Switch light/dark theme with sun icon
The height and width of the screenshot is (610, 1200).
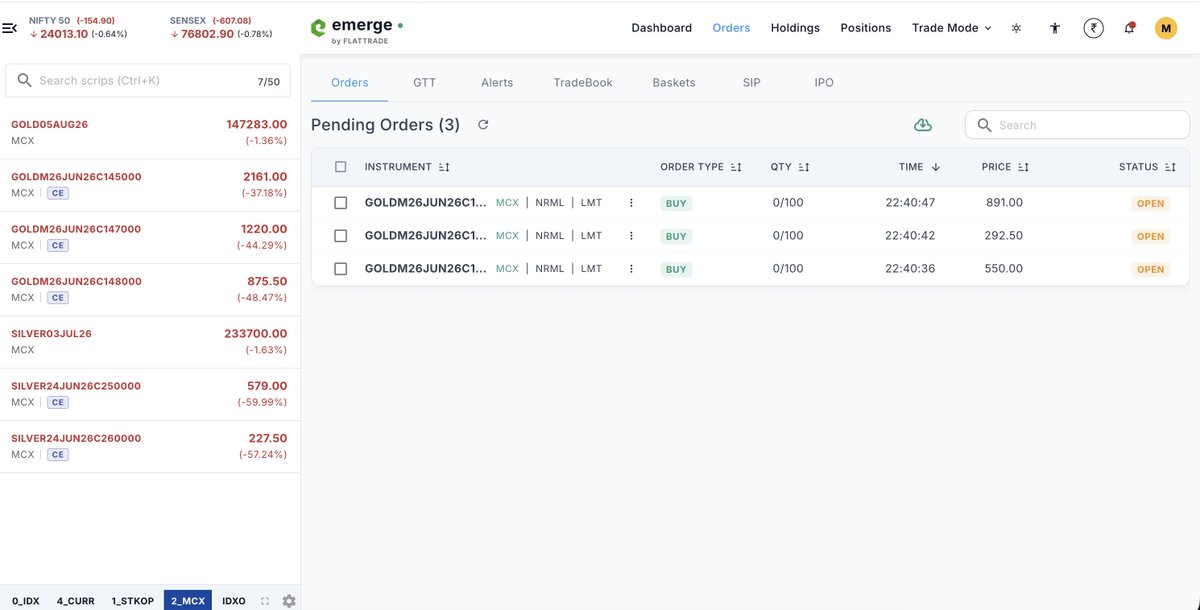coord(1016,28)
